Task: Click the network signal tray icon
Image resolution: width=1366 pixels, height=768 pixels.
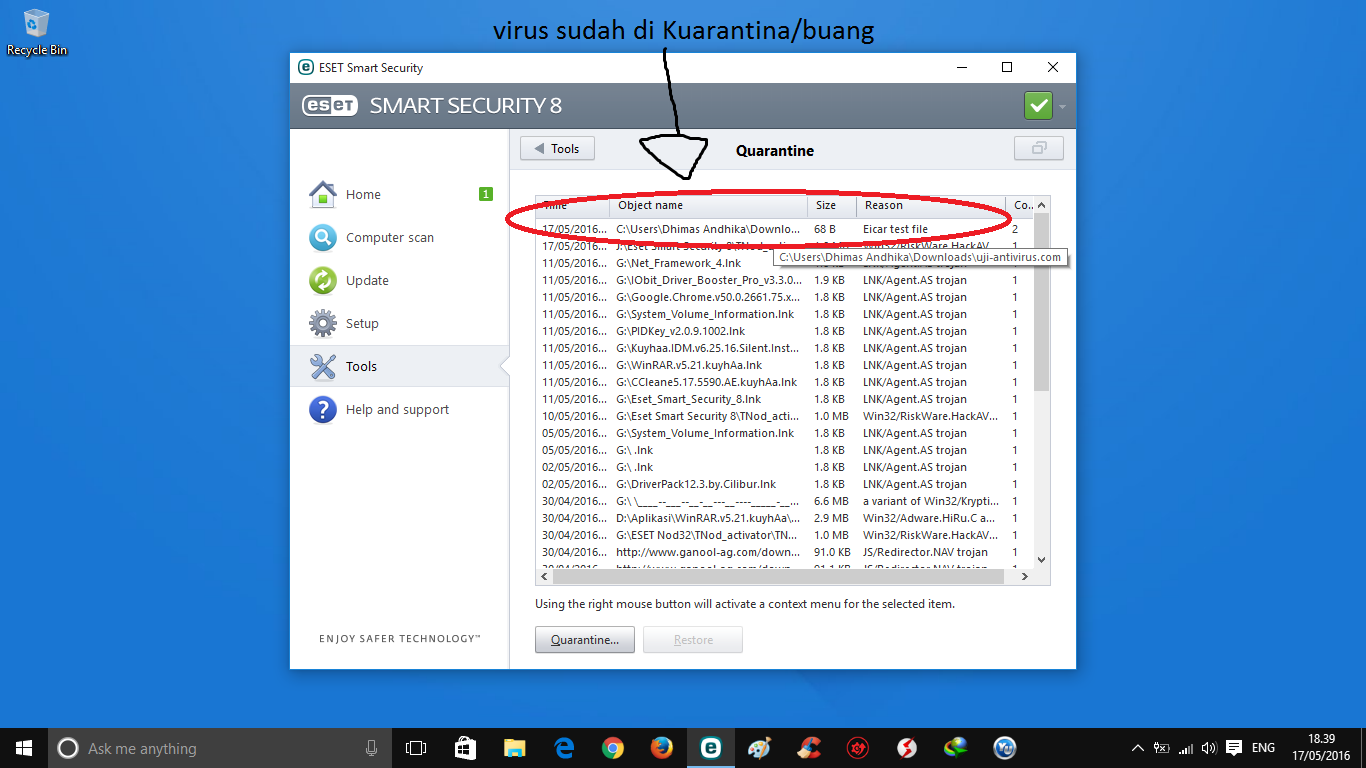Action: (1186, 748)
